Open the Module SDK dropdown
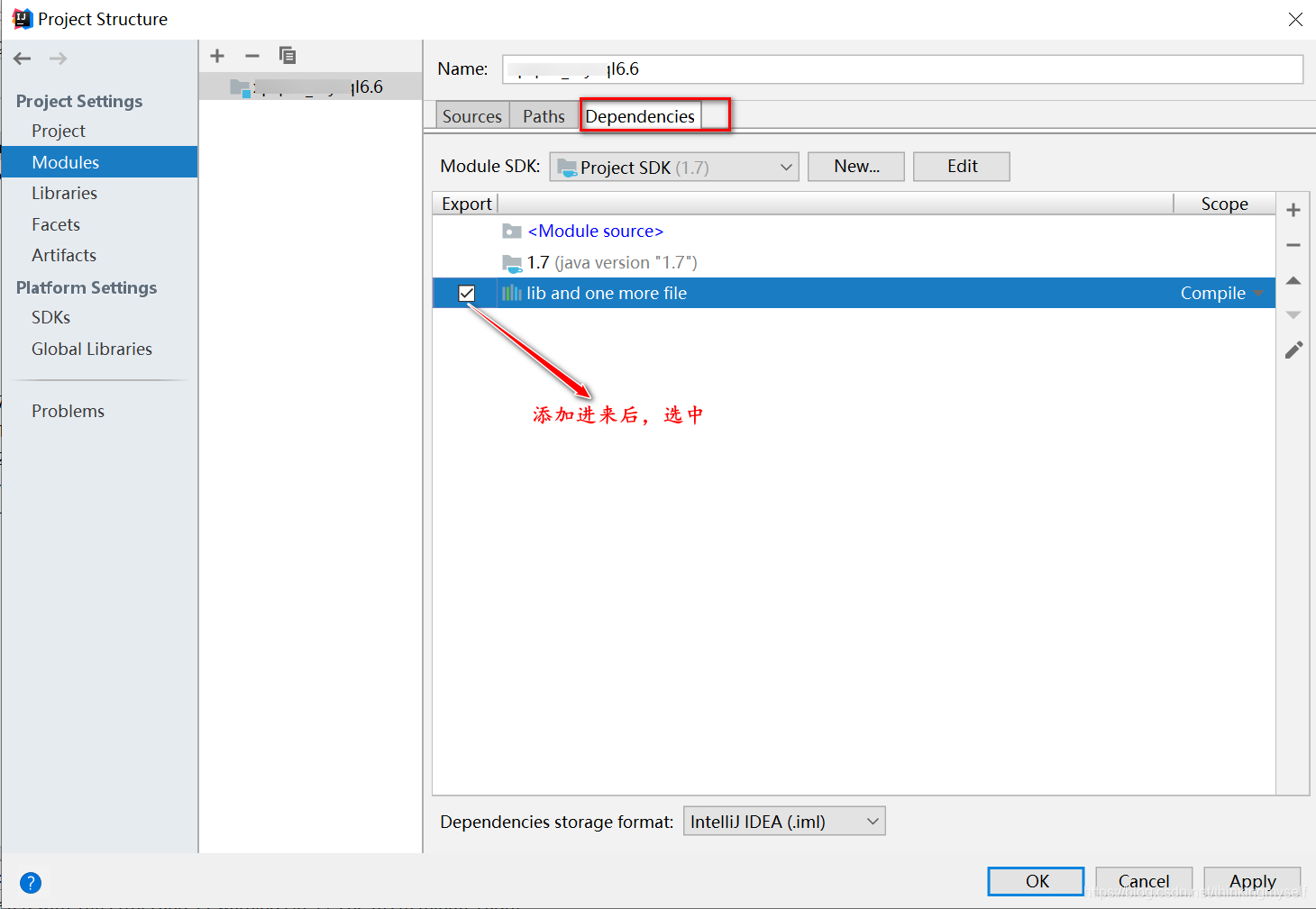Image resolution: width=1316 pixels, height=909 pixels. pos(674,167)
